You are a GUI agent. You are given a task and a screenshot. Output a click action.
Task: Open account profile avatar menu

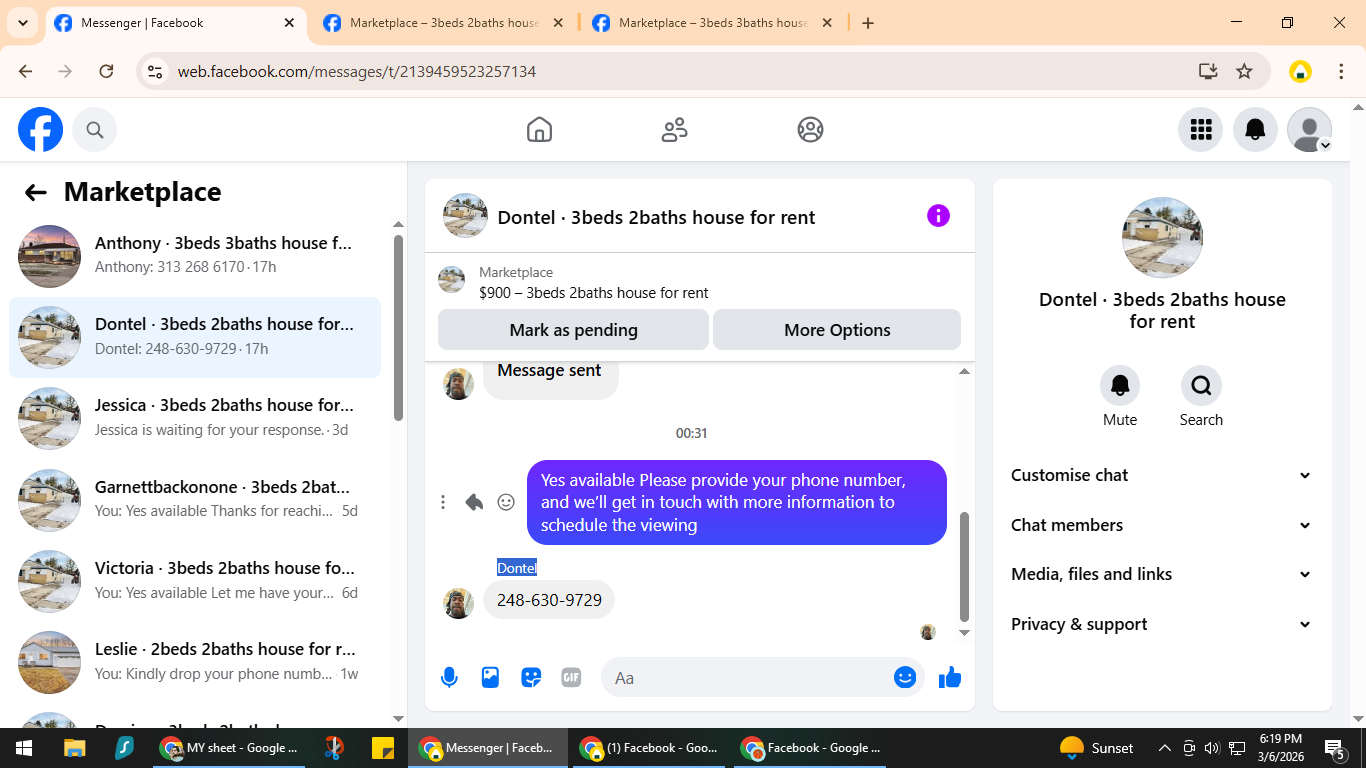(1309, 130)
